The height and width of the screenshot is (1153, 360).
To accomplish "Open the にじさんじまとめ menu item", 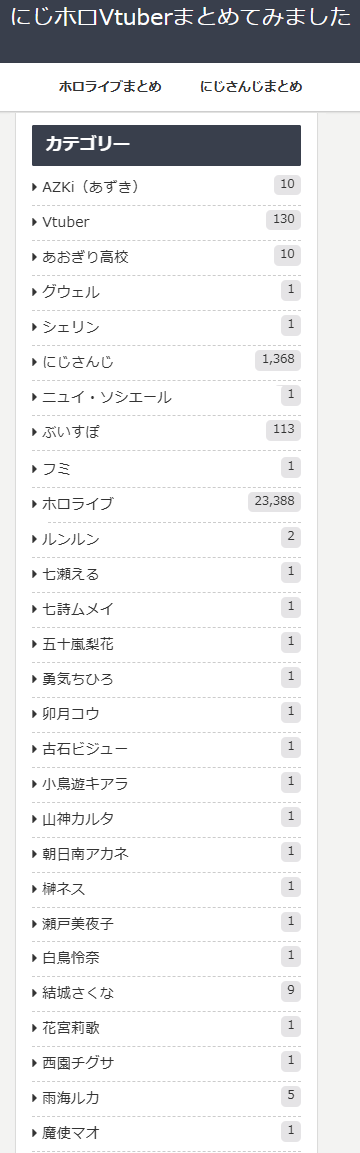I will tap(251, 87).
